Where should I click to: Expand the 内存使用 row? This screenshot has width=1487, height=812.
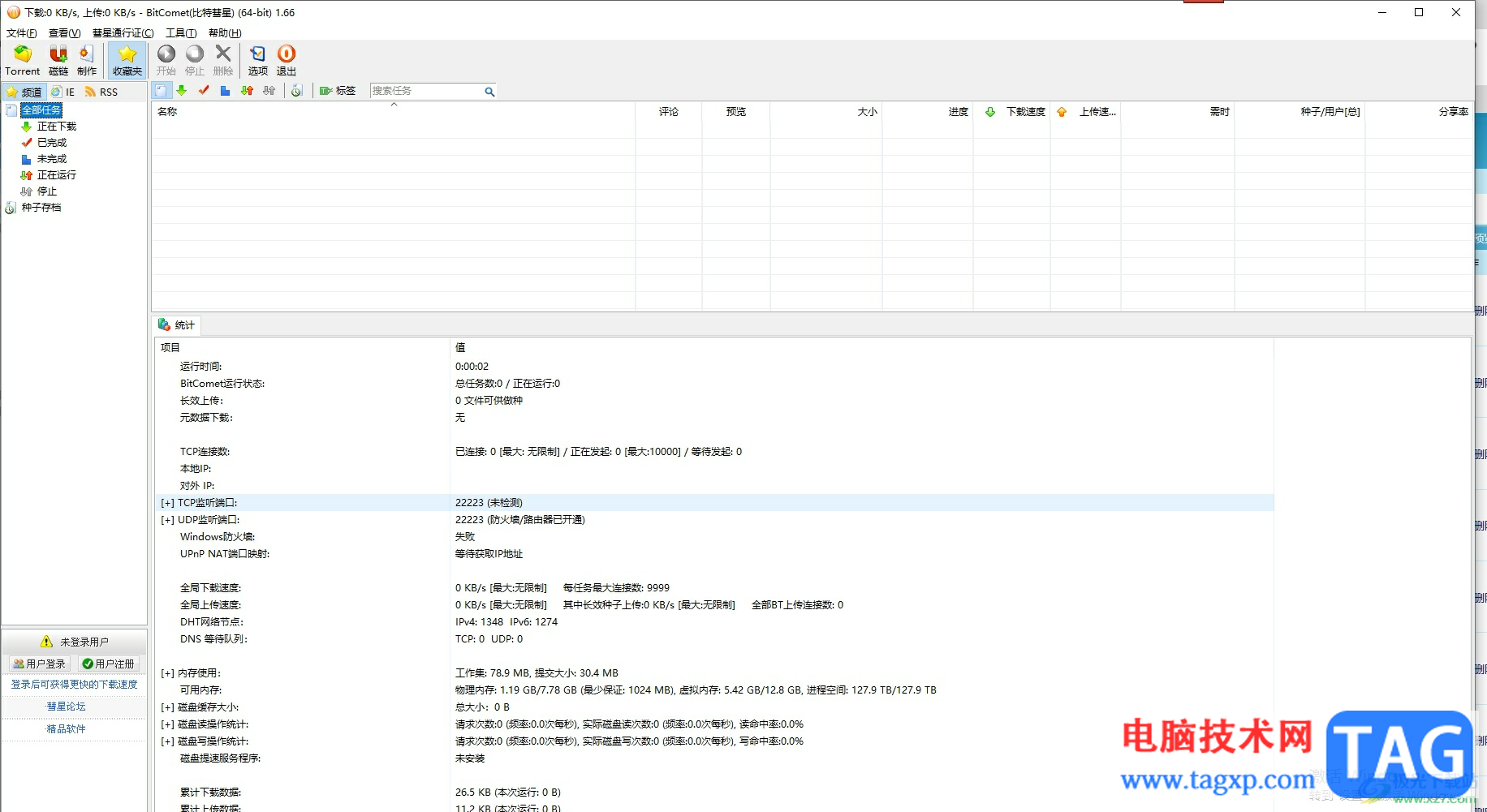(x=167, y=674)
